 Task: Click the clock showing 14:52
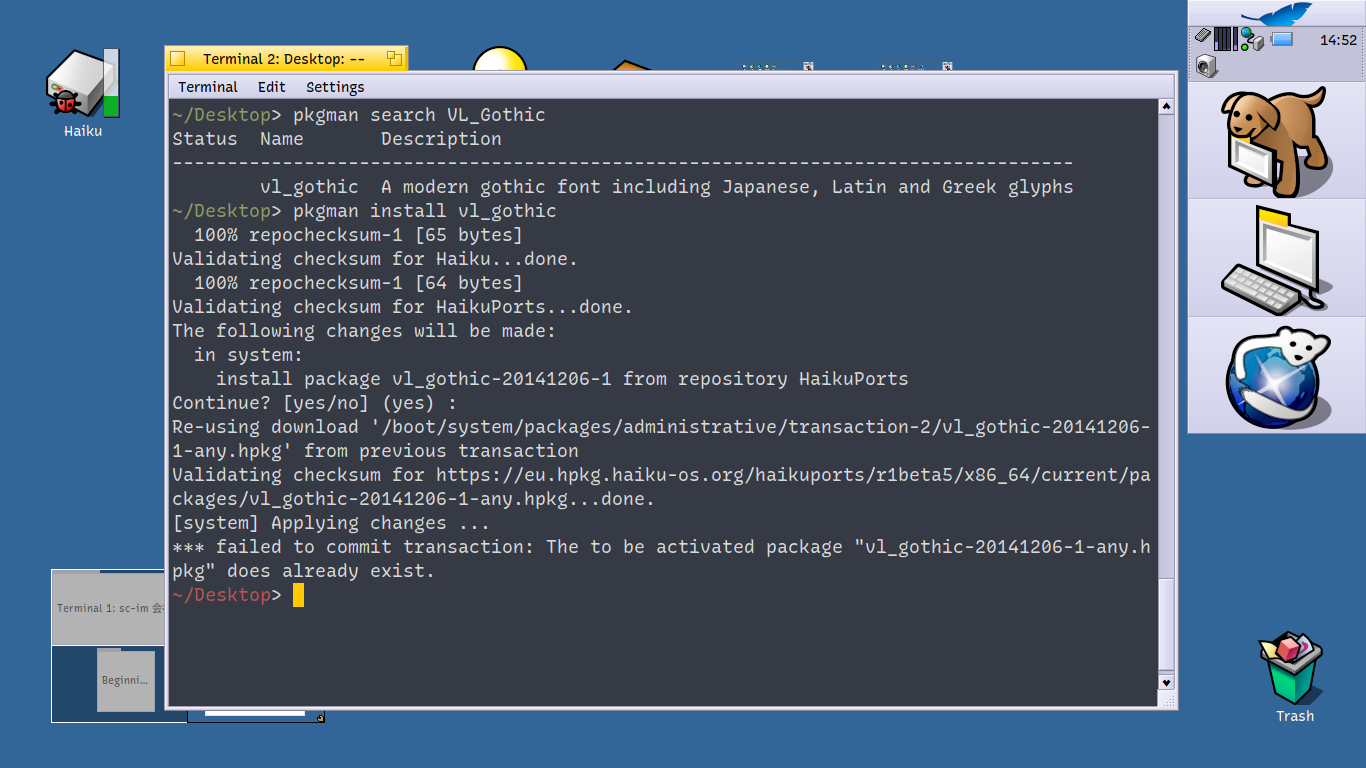point(1338,40)
